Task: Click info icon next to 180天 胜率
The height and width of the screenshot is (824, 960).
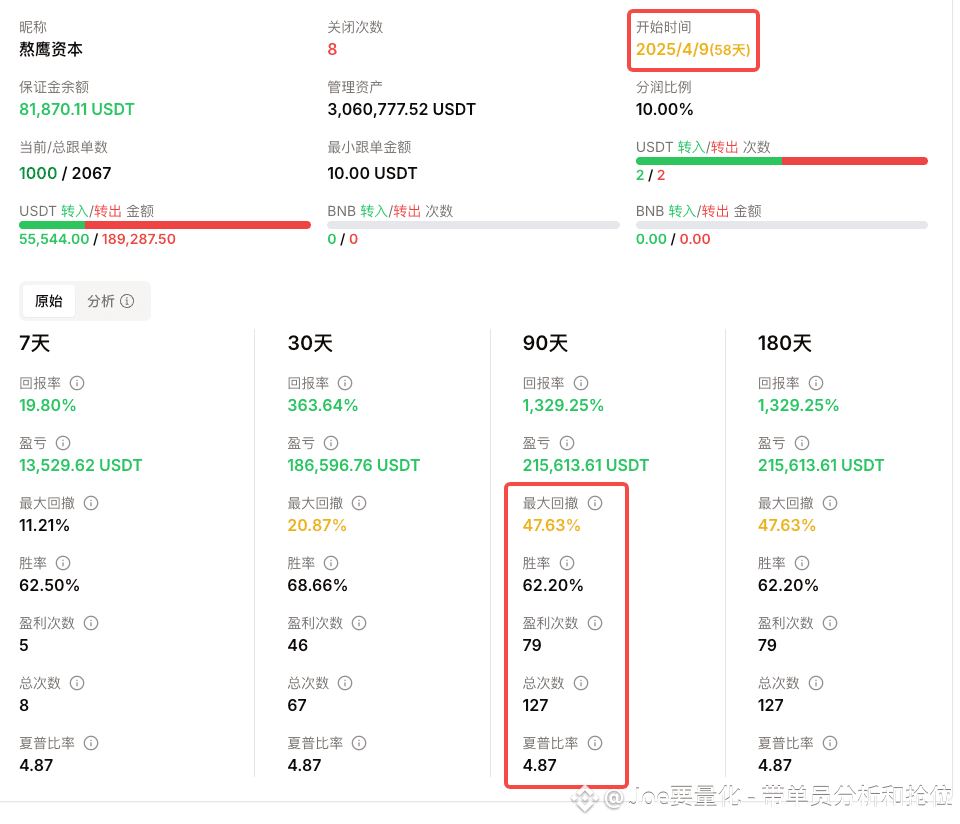Action: tap(802, 563)
